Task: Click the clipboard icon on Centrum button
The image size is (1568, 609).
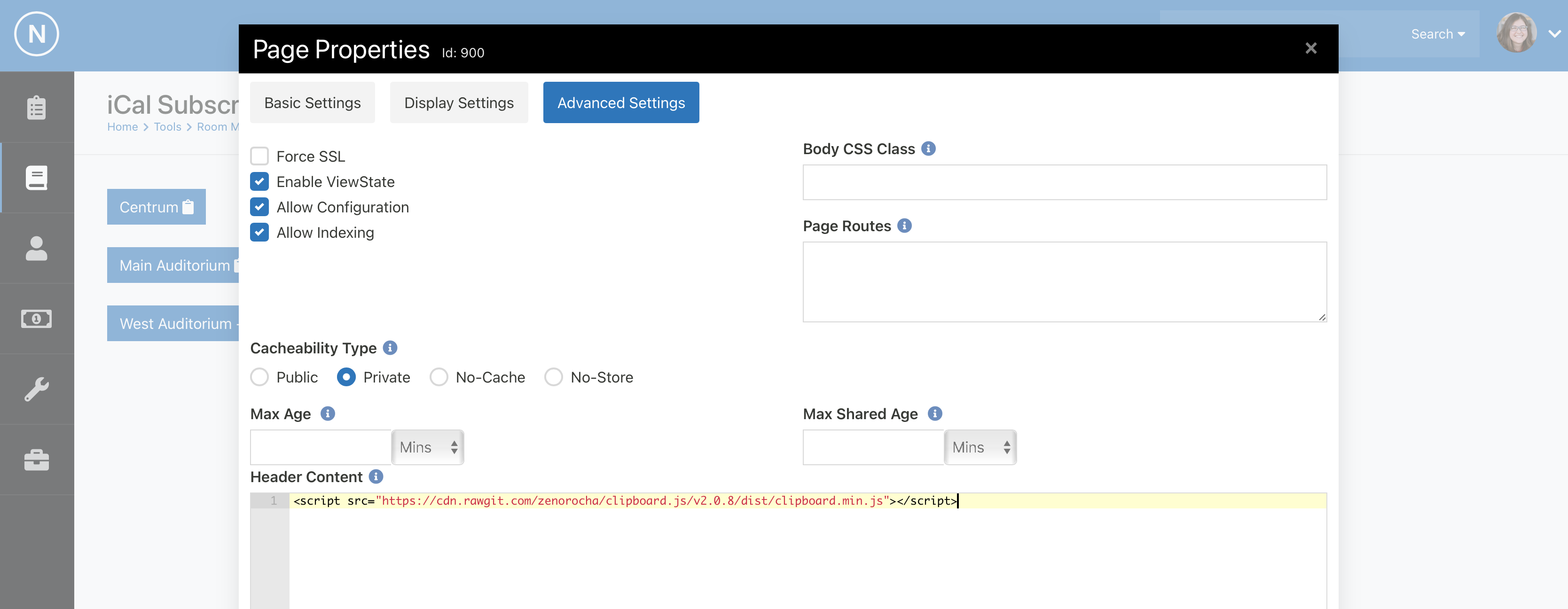Action: coord(188,207)
